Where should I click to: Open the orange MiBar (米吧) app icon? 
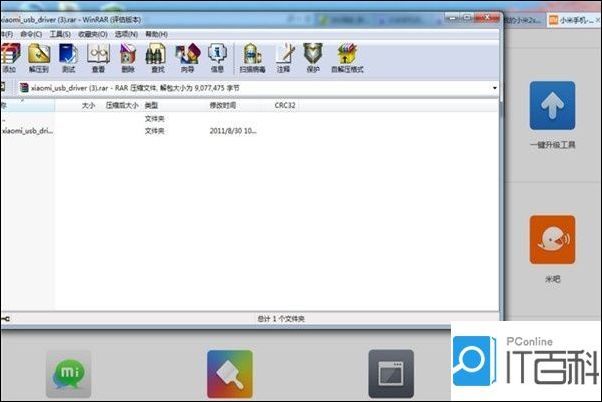pyautogui.click(x=552, y=240)
